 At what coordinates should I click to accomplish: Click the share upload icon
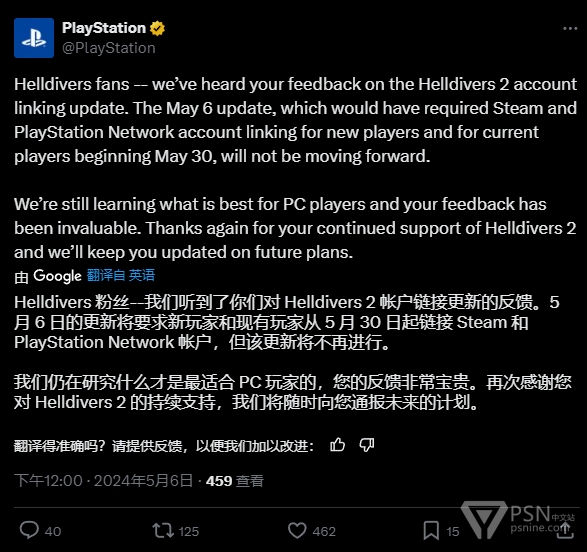[565, 530]
